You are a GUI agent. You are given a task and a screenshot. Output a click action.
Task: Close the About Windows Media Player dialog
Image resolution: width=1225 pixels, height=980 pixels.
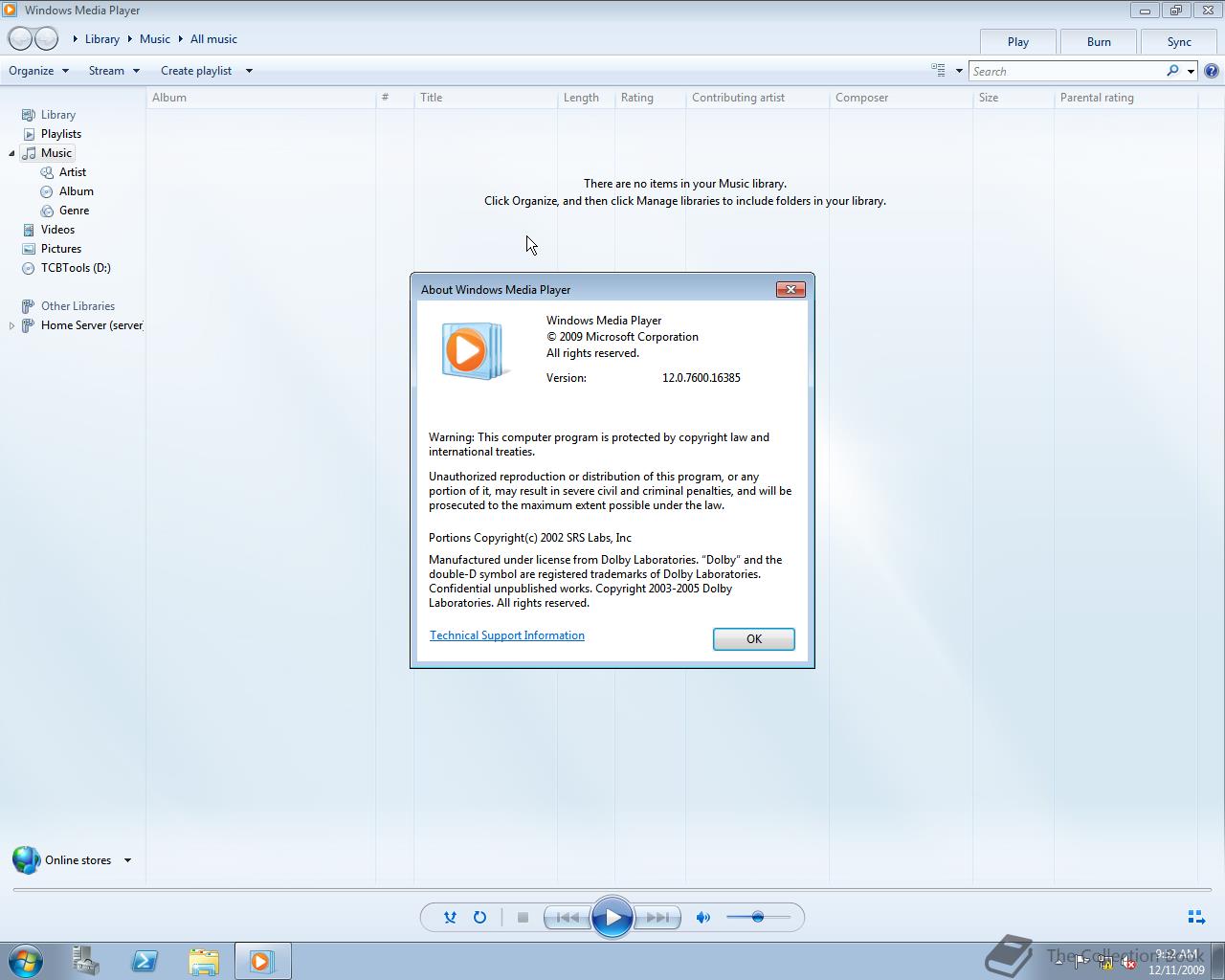click(x=790, y=289)
